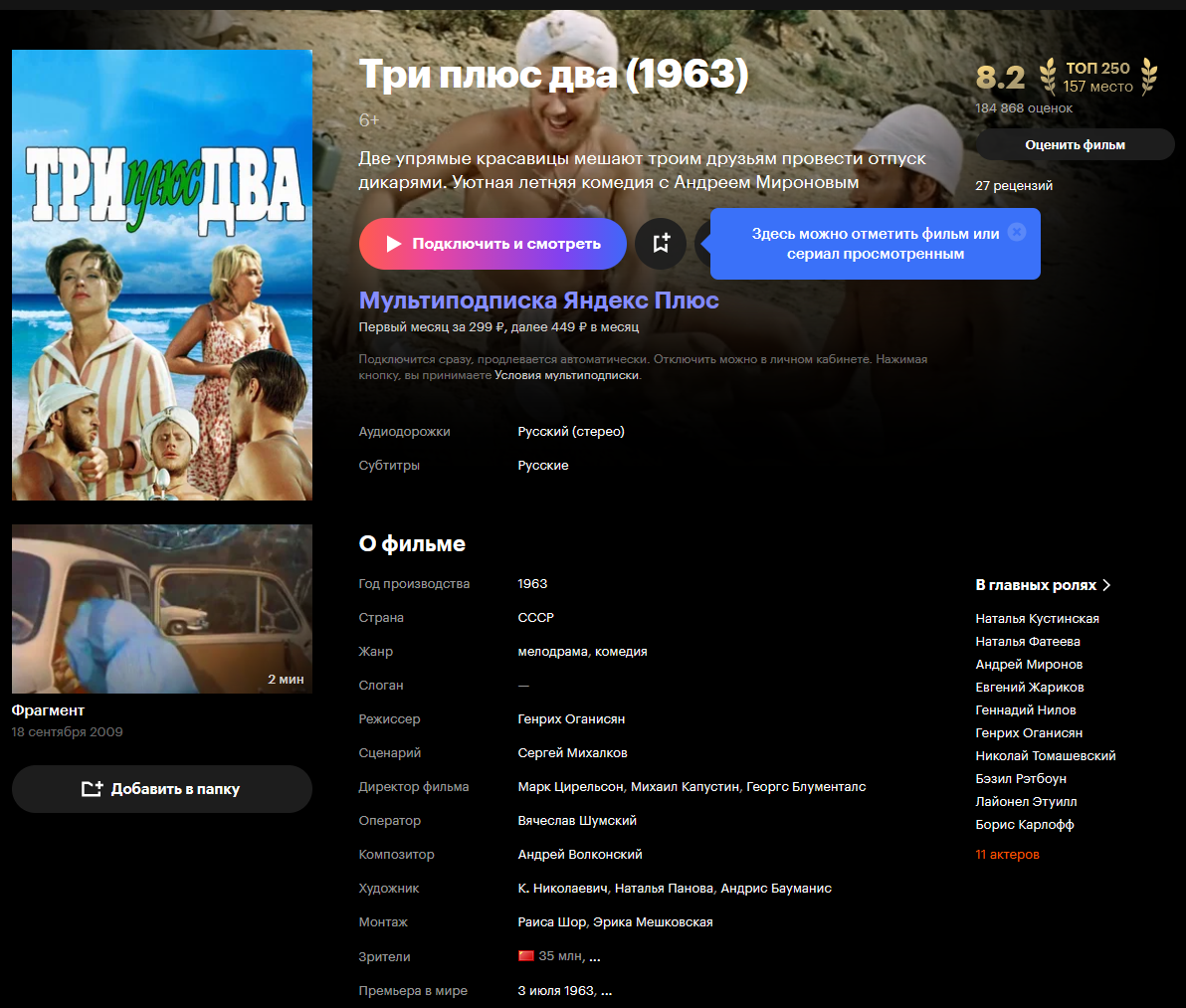Click the bookmark add-to-watchlist icon
Viewport: 1186px width, 1008px height.
point(661,244)
